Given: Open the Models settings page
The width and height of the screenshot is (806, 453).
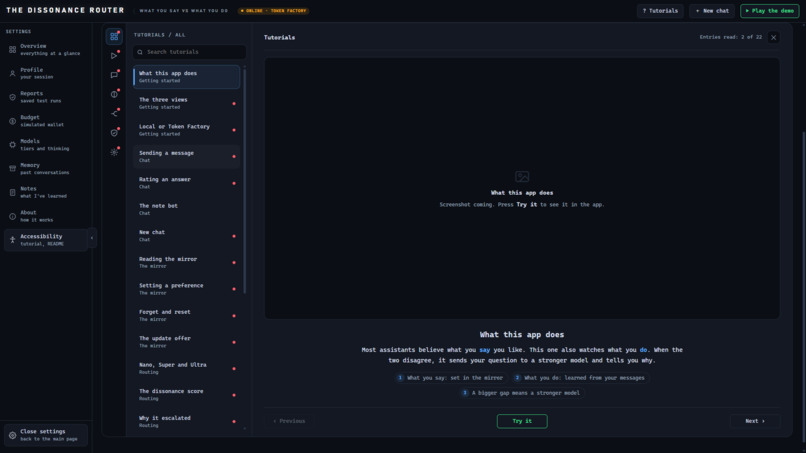Looking at the screenshot, I should click(x=46, y=145).
